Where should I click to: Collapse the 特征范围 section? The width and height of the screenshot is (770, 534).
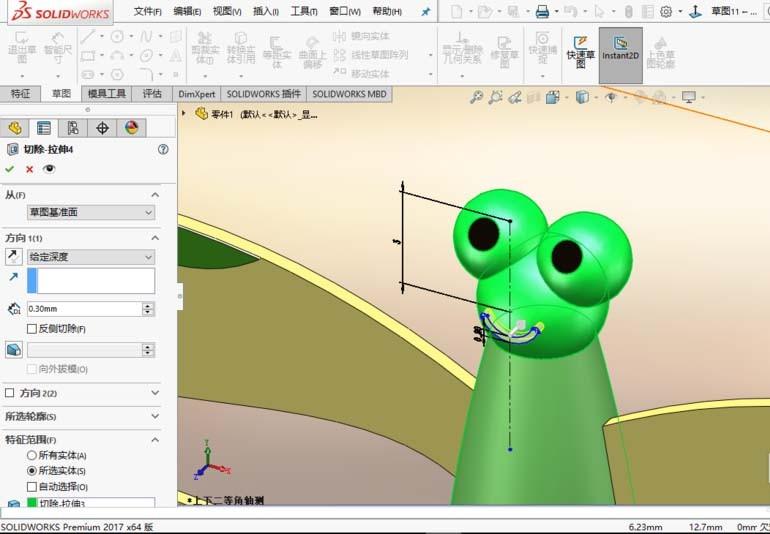click(x=155, y=440)
